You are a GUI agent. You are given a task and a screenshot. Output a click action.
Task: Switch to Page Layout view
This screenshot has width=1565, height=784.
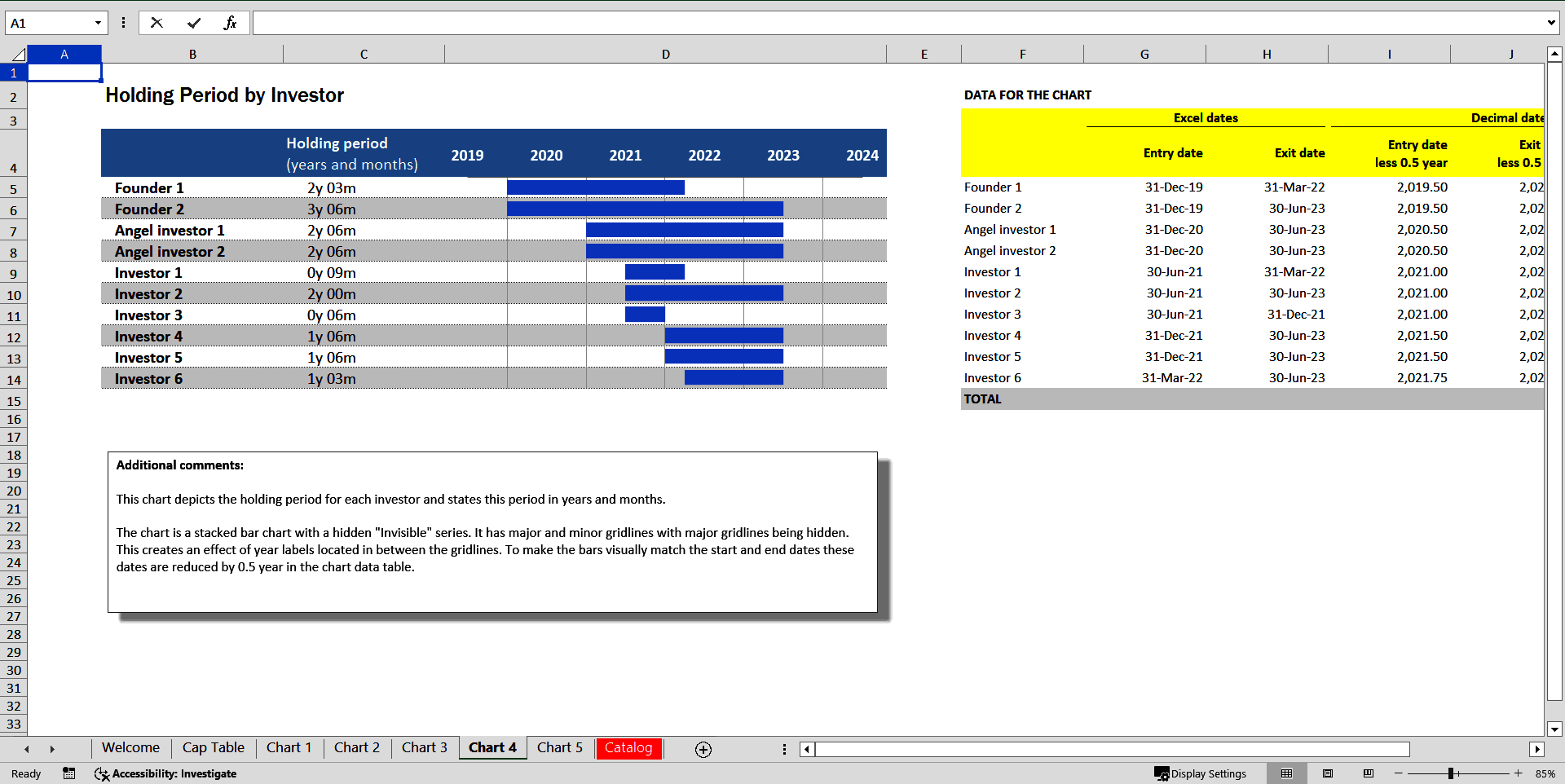1328,773
